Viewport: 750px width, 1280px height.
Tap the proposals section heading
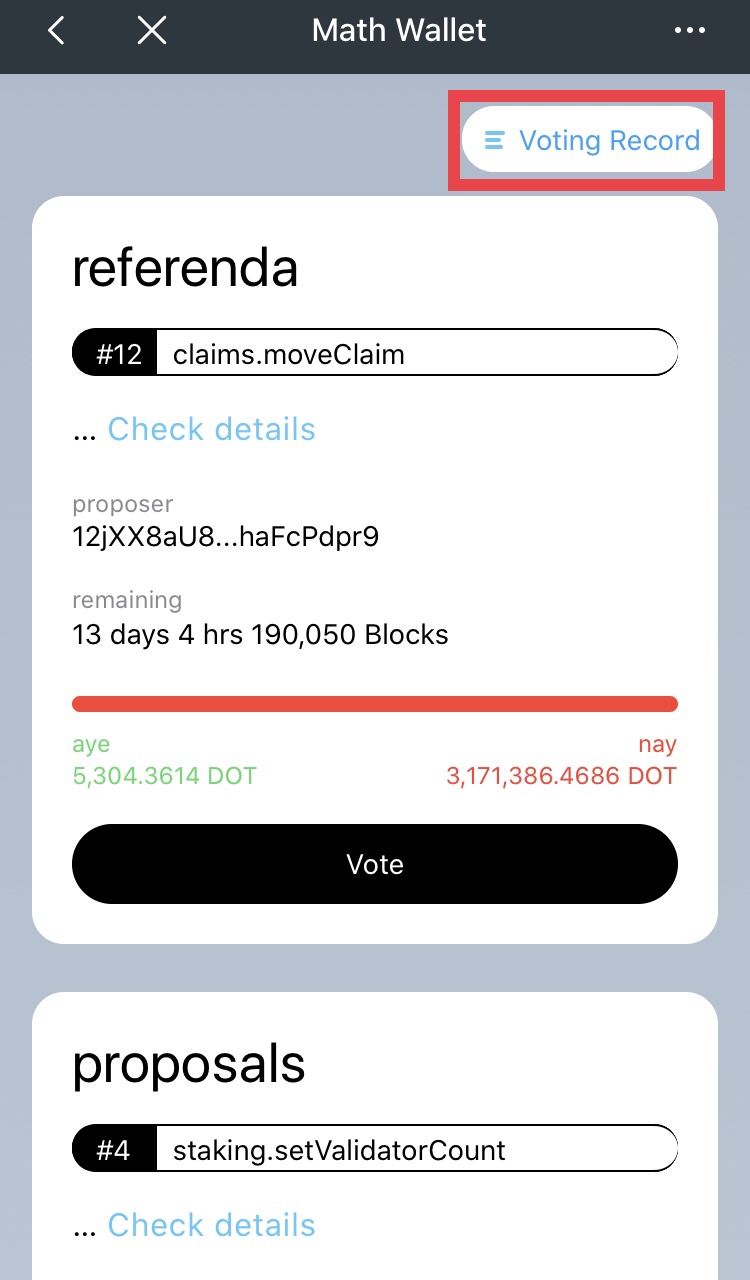(189, 1066)
